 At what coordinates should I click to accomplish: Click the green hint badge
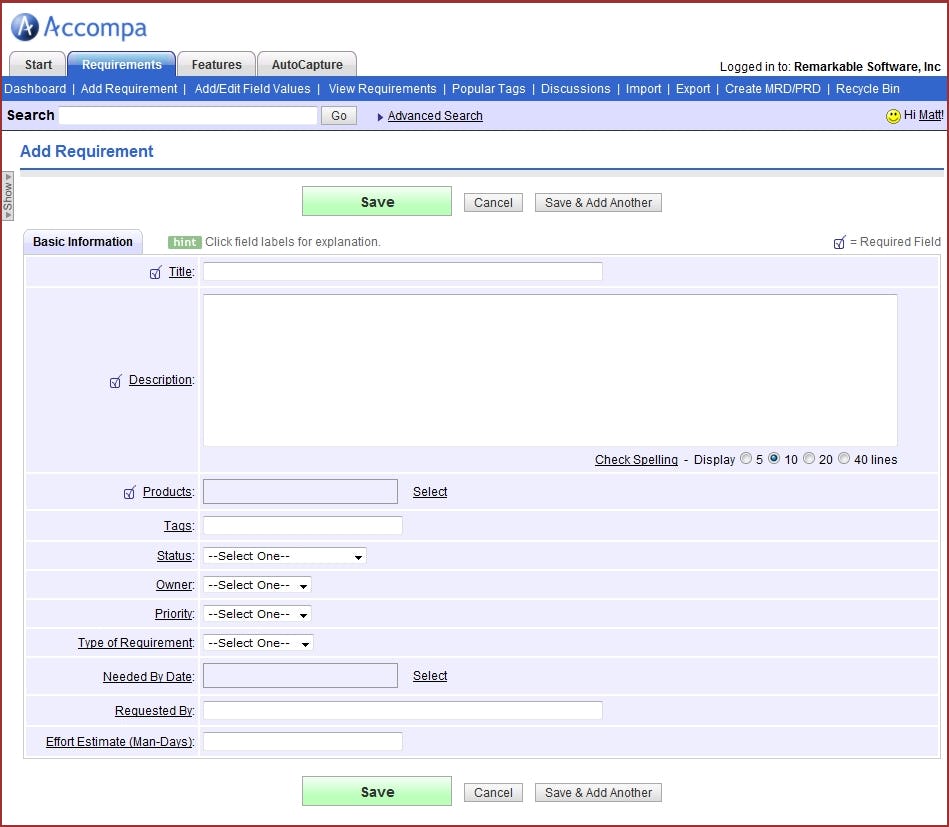point(184,241)
